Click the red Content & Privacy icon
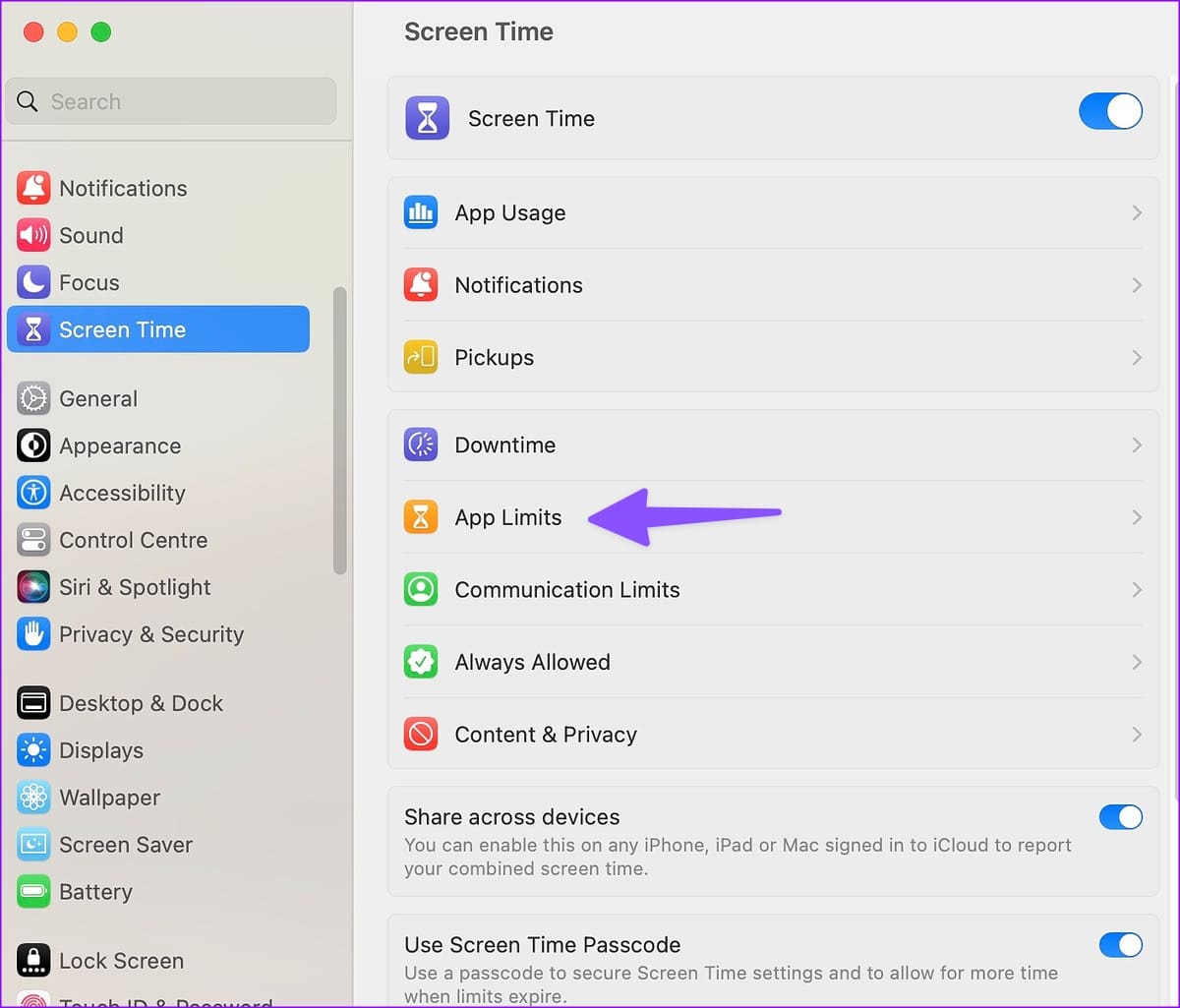This screenshot has height=1008, width=1180. coord(421,735)
